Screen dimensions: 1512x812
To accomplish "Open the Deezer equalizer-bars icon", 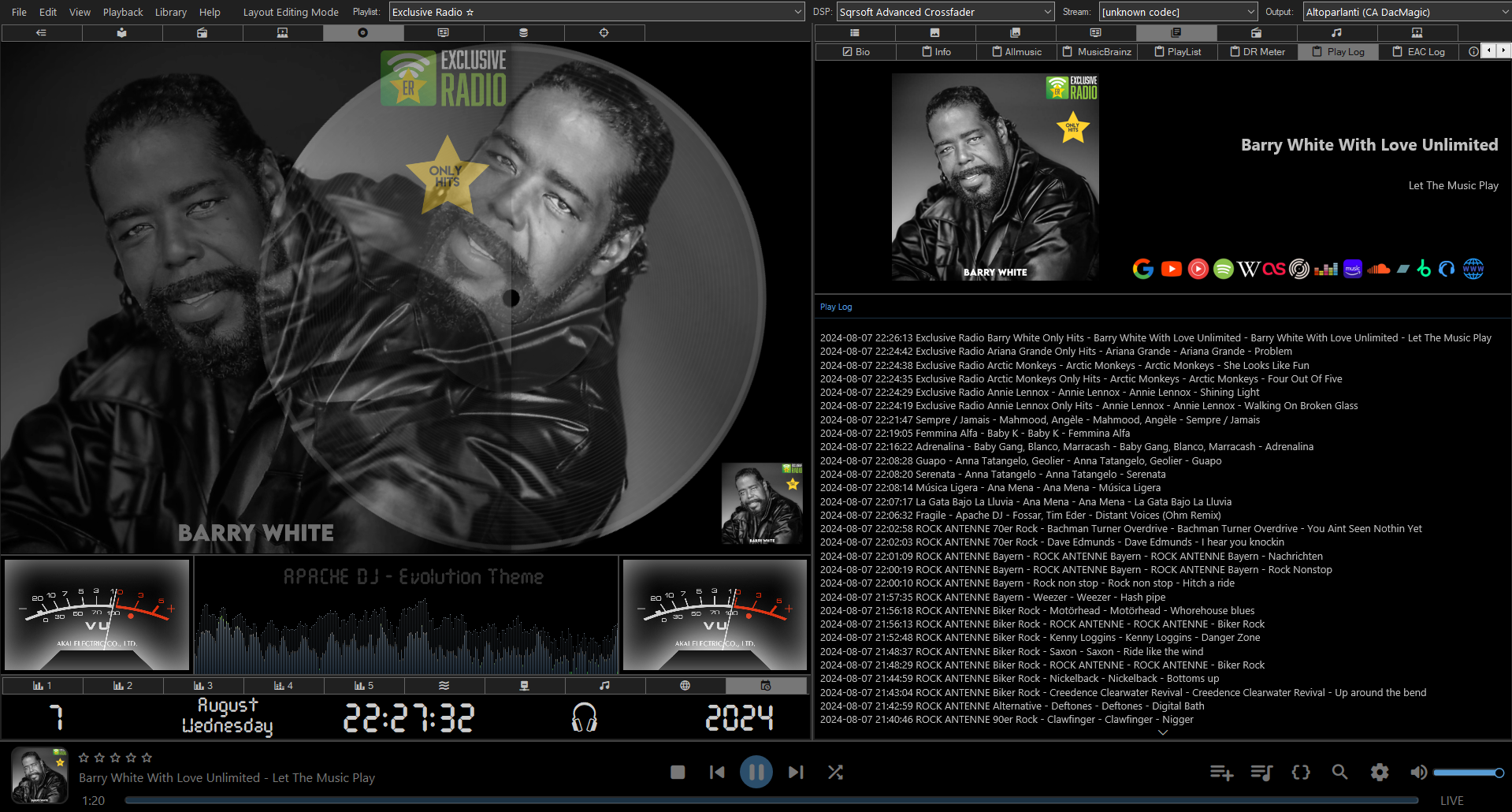I will [1326, 269].
